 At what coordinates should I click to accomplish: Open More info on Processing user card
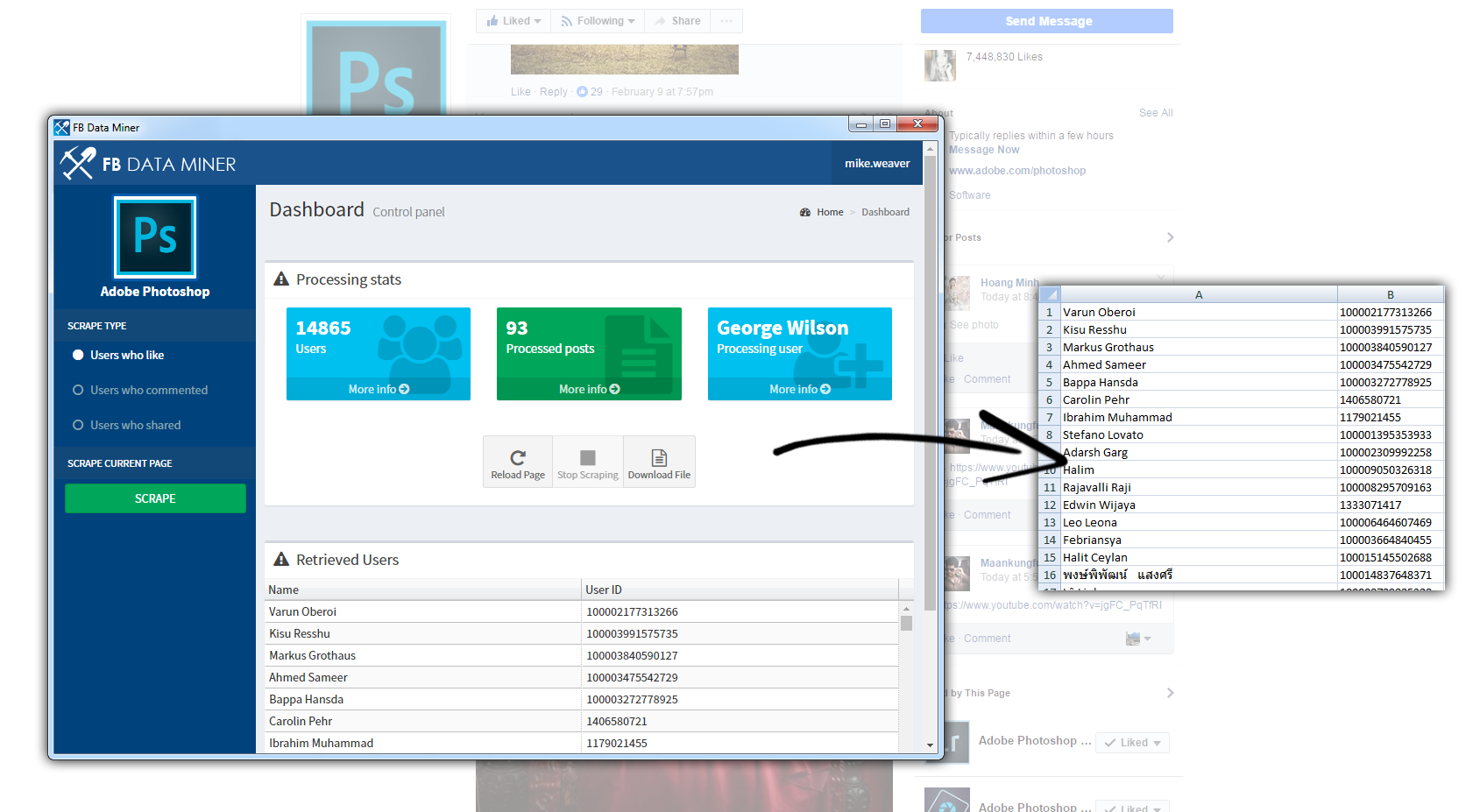point(800,389)
